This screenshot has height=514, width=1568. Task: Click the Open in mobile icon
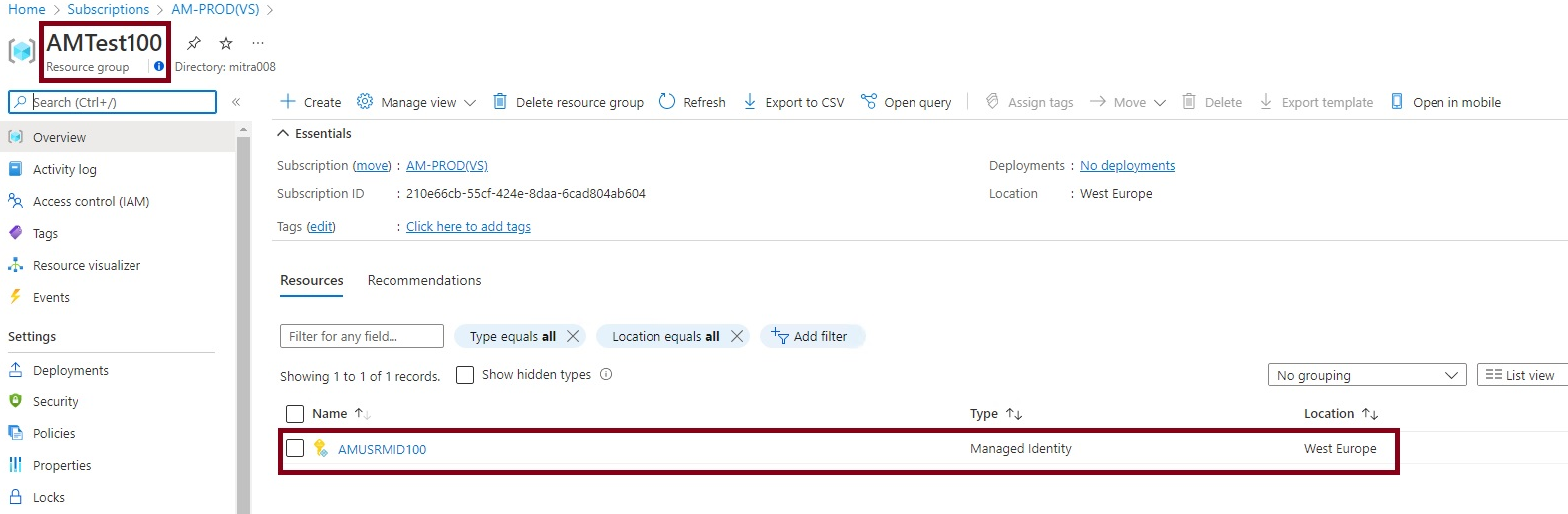click(1397, 101)
